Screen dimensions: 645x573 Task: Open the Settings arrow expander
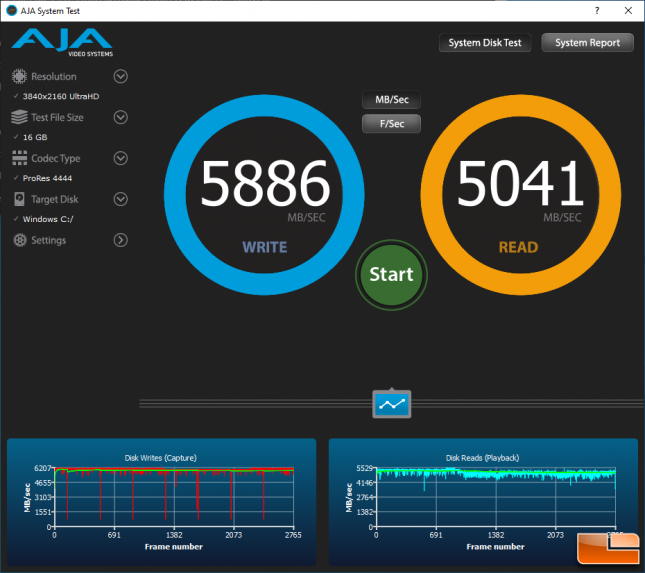click(x=121, y=240)
